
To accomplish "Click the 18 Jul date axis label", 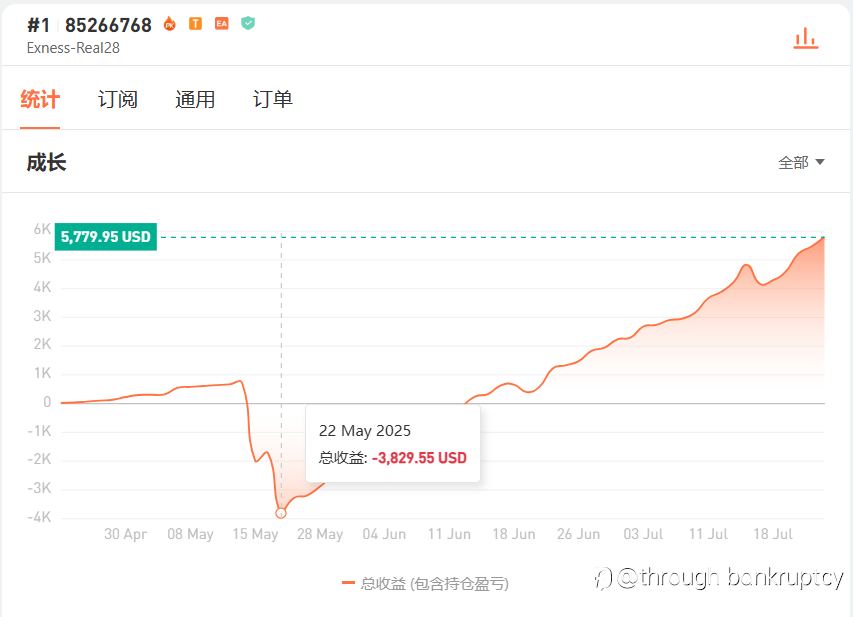I will click(771, 534).
